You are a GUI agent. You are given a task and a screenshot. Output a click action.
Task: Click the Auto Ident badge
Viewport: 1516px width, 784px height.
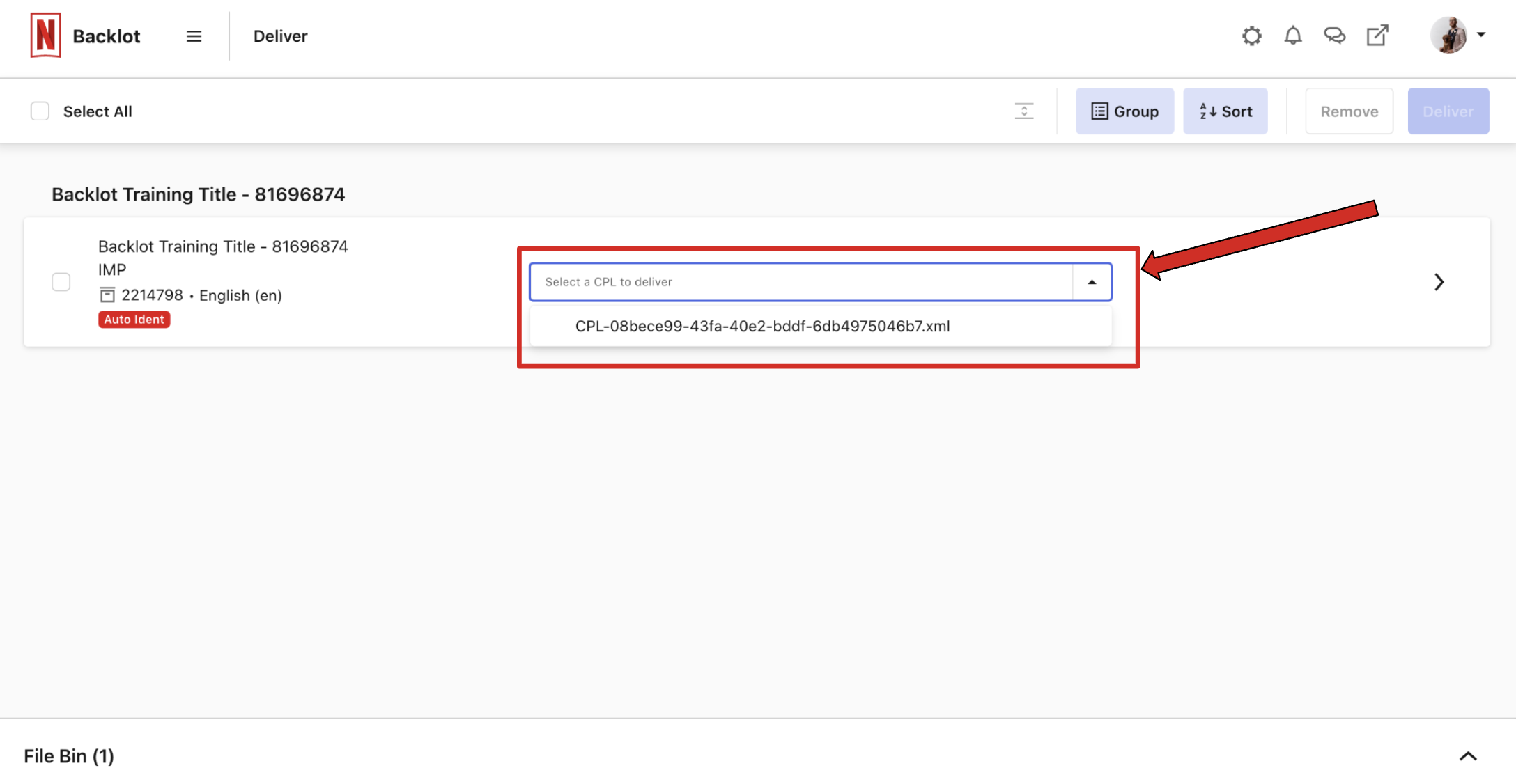coord(134,320)
